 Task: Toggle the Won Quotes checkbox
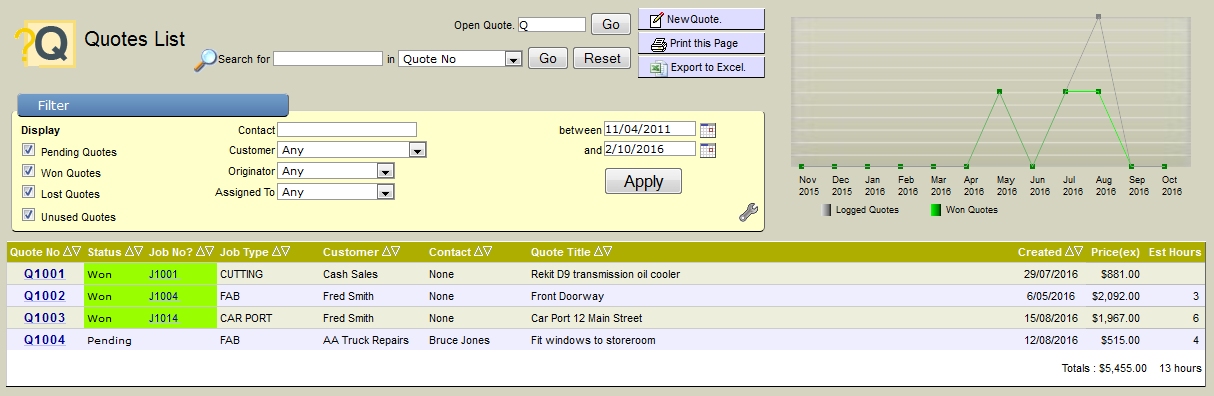(28, 172)
